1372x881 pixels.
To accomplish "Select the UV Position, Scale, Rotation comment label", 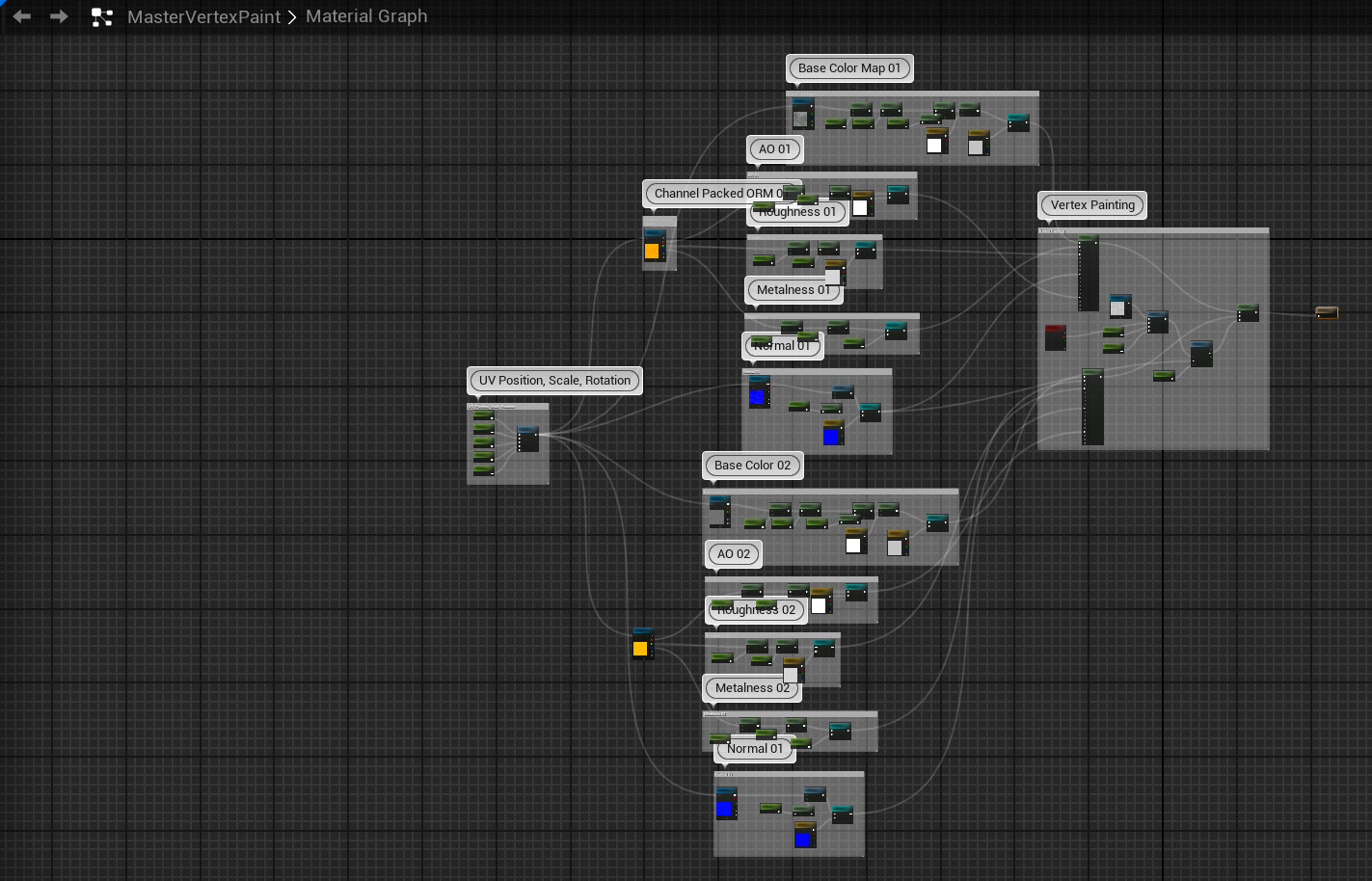I will pyautogui.click(x=554, y=381).
